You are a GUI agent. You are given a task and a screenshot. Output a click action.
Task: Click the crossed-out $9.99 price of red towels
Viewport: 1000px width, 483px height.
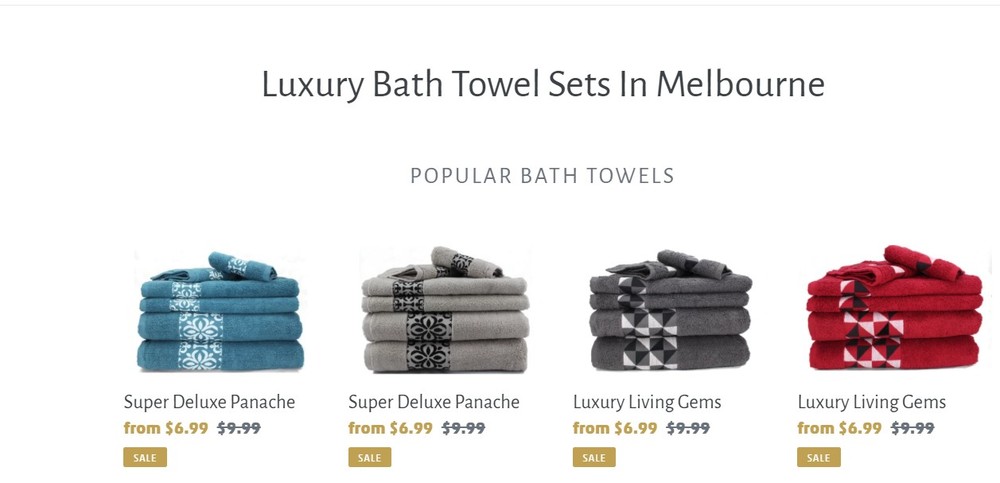tap(912, 428)
